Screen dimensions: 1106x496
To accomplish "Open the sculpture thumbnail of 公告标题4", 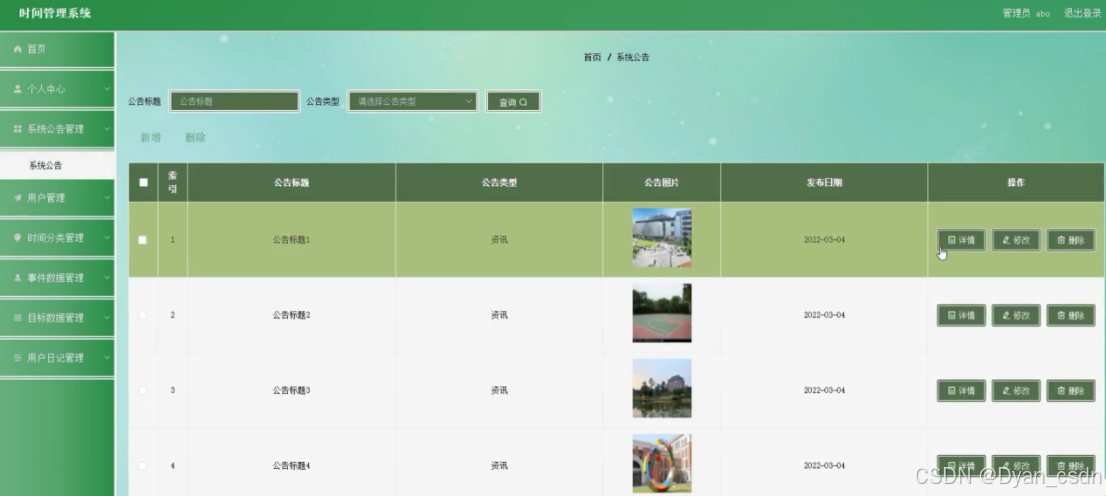I will 662,464.
